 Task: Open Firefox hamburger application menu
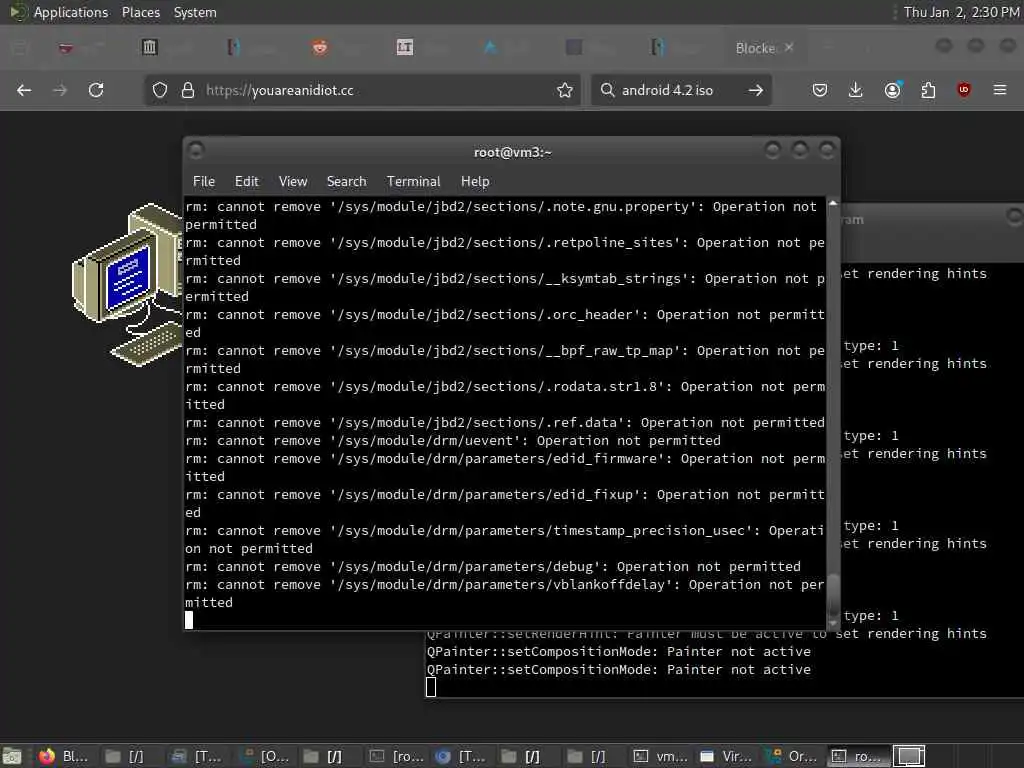pyautogui.click(x=1000, y=89)
